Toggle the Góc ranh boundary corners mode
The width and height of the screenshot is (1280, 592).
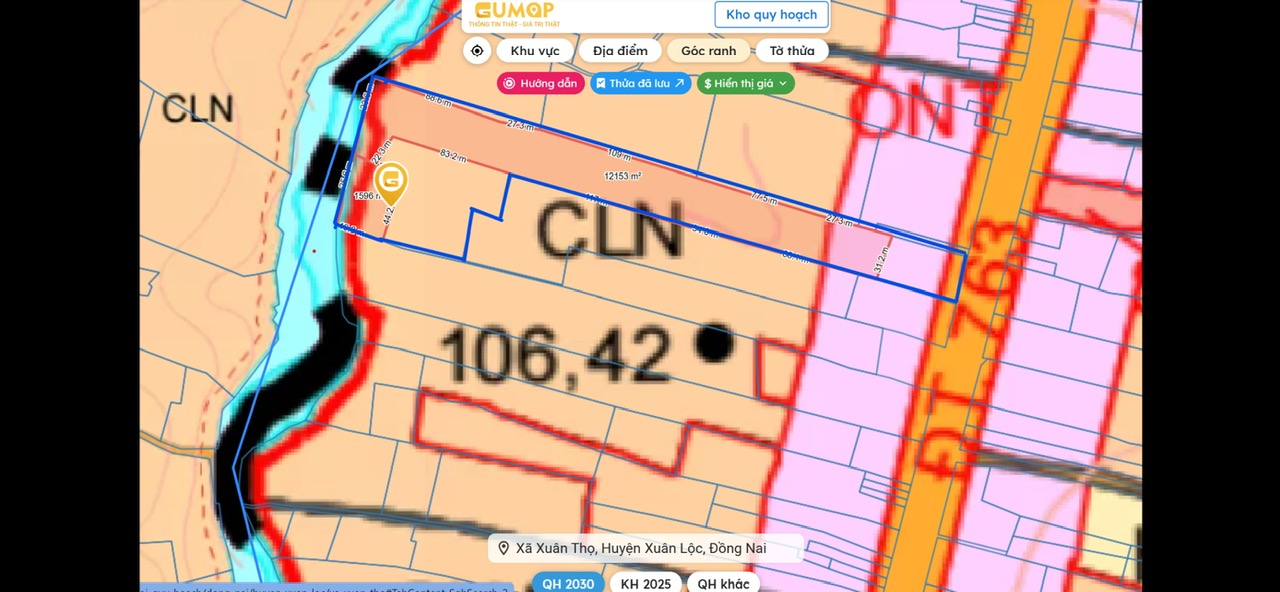(708, 51)
